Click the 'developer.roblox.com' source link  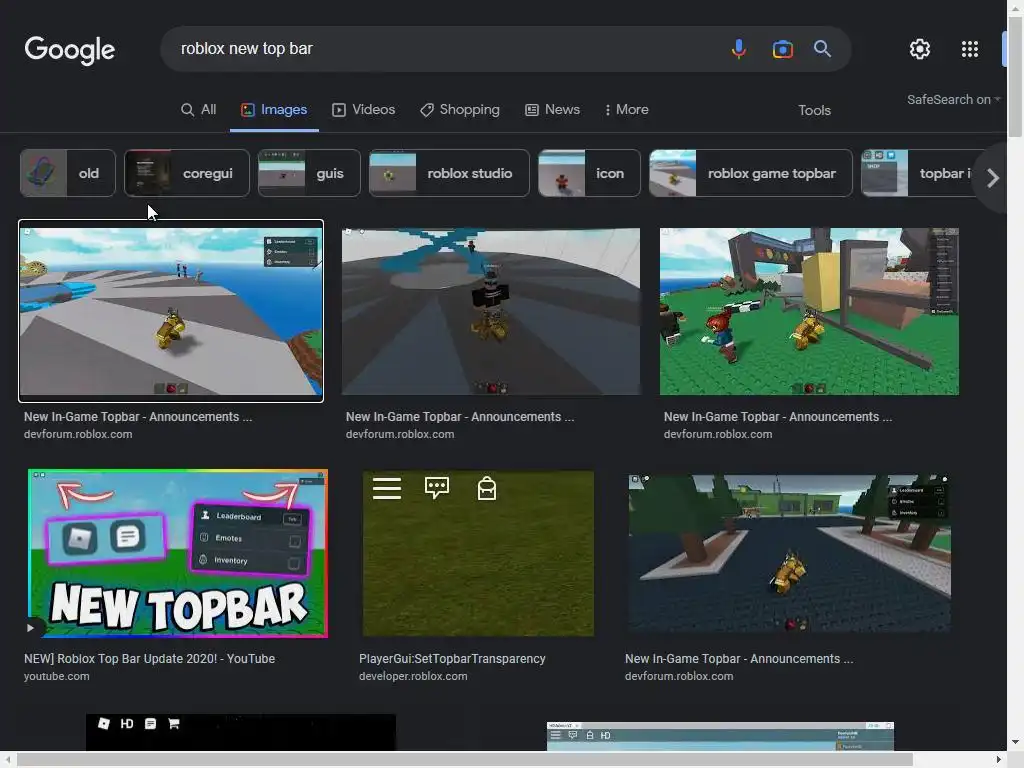point(413,677)
